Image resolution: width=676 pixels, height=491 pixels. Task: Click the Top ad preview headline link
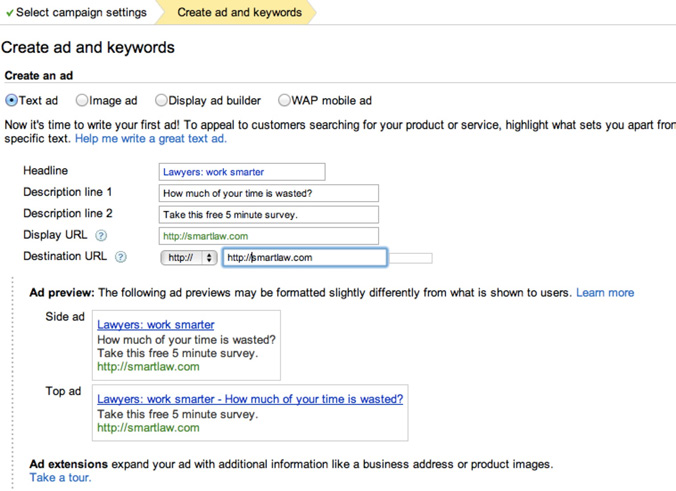(x=250, y=399)
